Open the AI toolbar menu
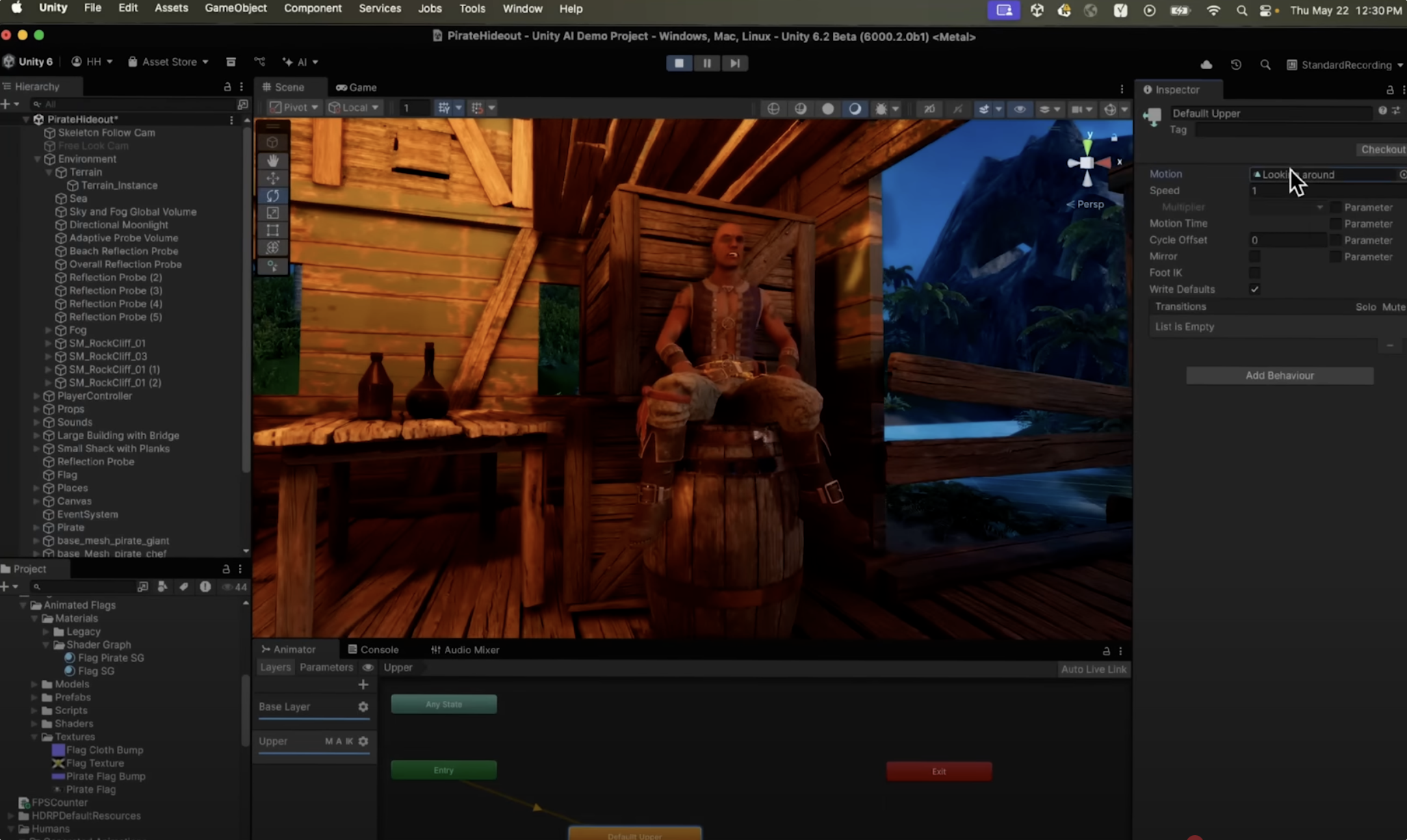Image resolution: width=1407 pixels, height=840 pixels. [x=300, y=62]
